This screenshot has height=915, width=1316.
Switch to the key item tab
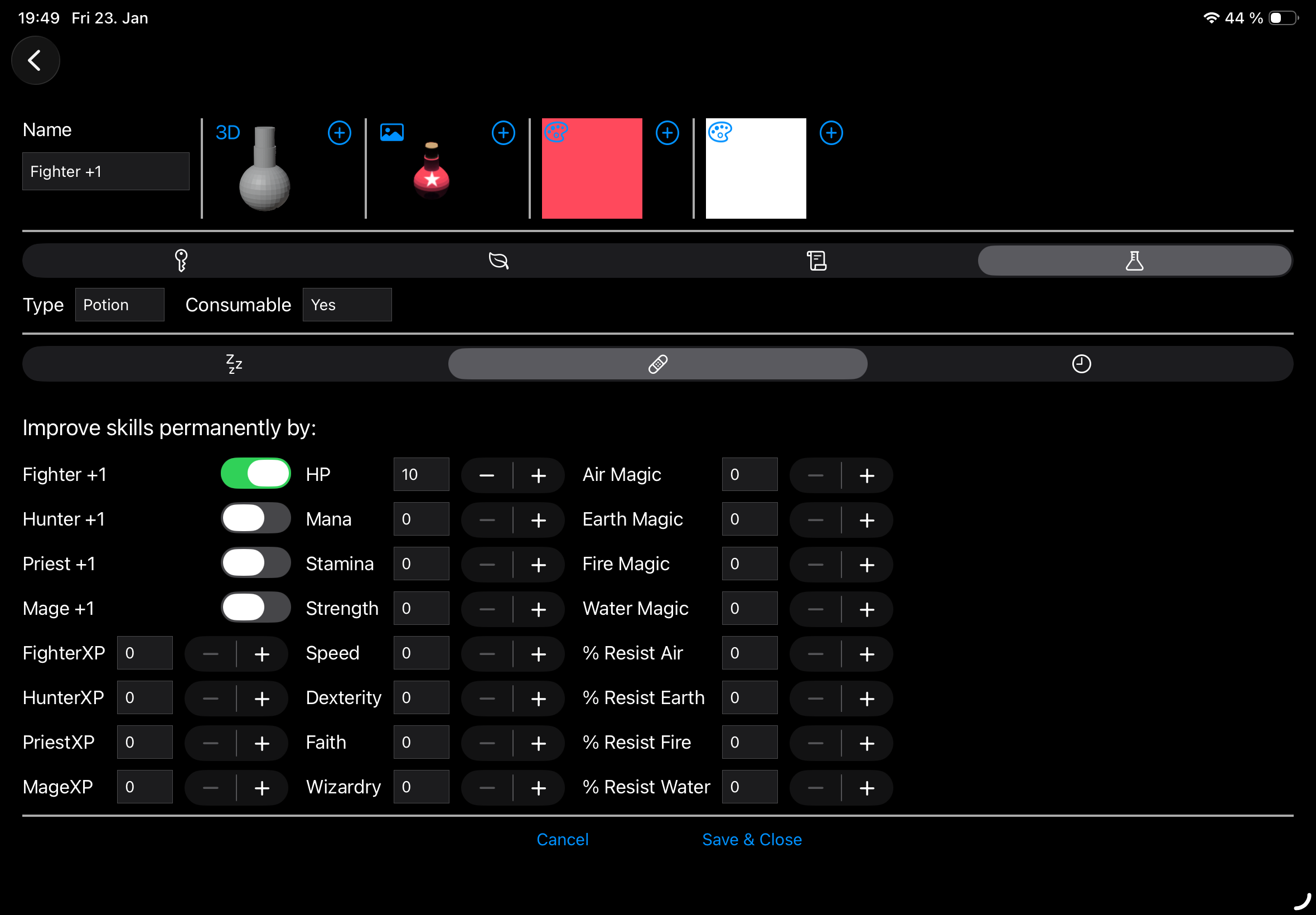pos(181,261)
